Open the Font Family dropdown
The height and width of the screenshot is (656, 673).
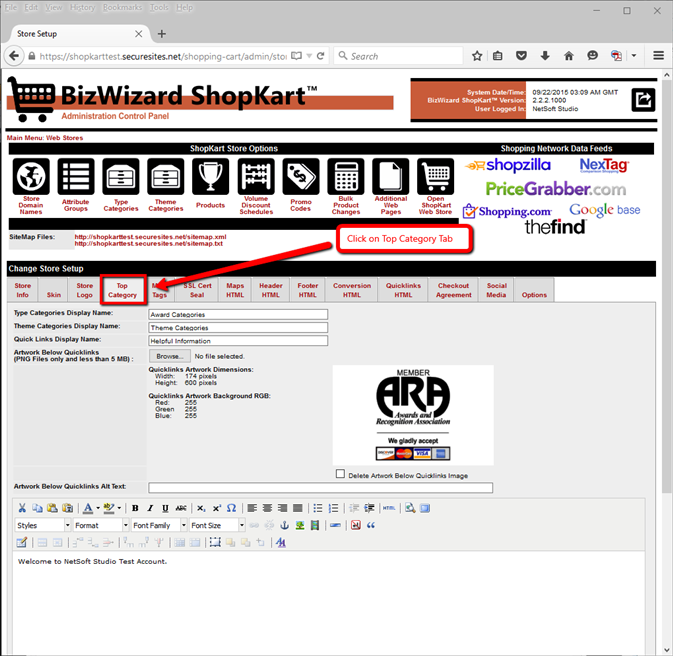(159, 525)
